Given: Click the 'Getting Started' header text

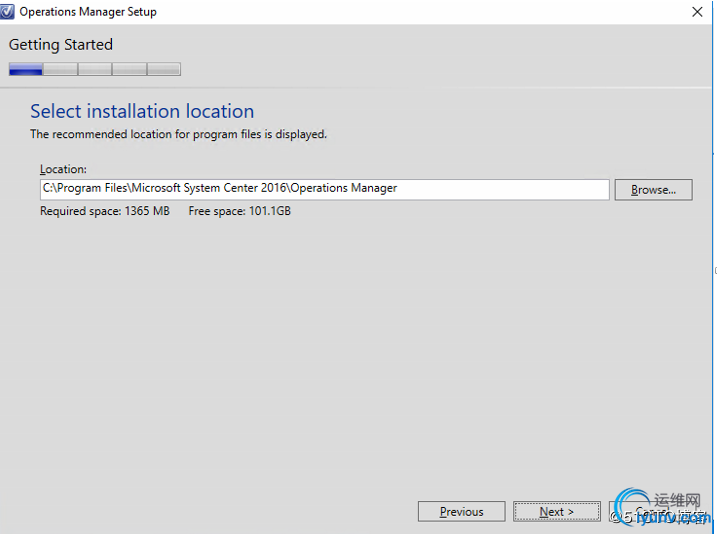Looking at the screenshot, I should click(61, 45).
